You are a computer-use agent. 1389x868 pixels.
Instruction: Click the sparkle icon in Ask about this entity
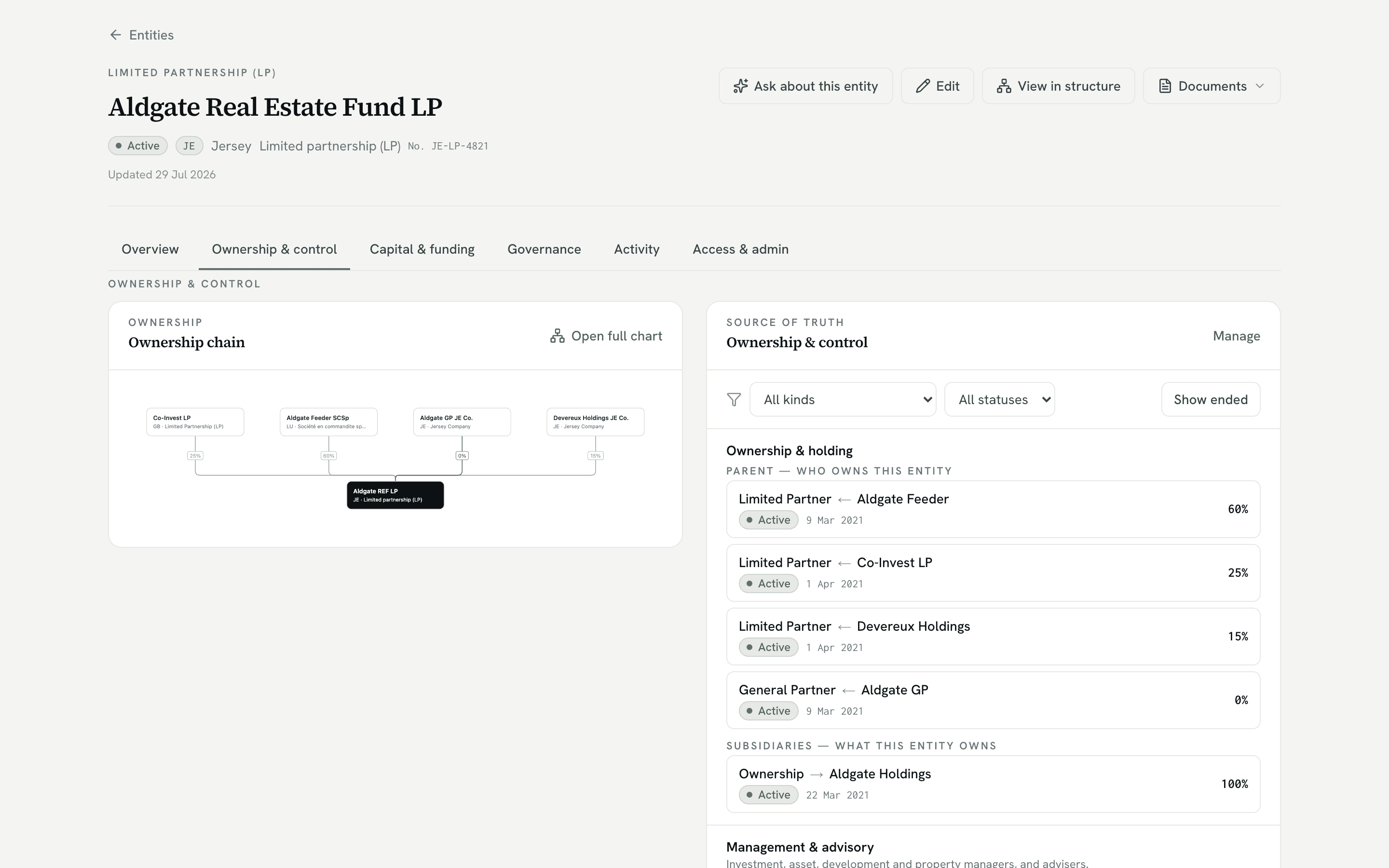point(740,86)
